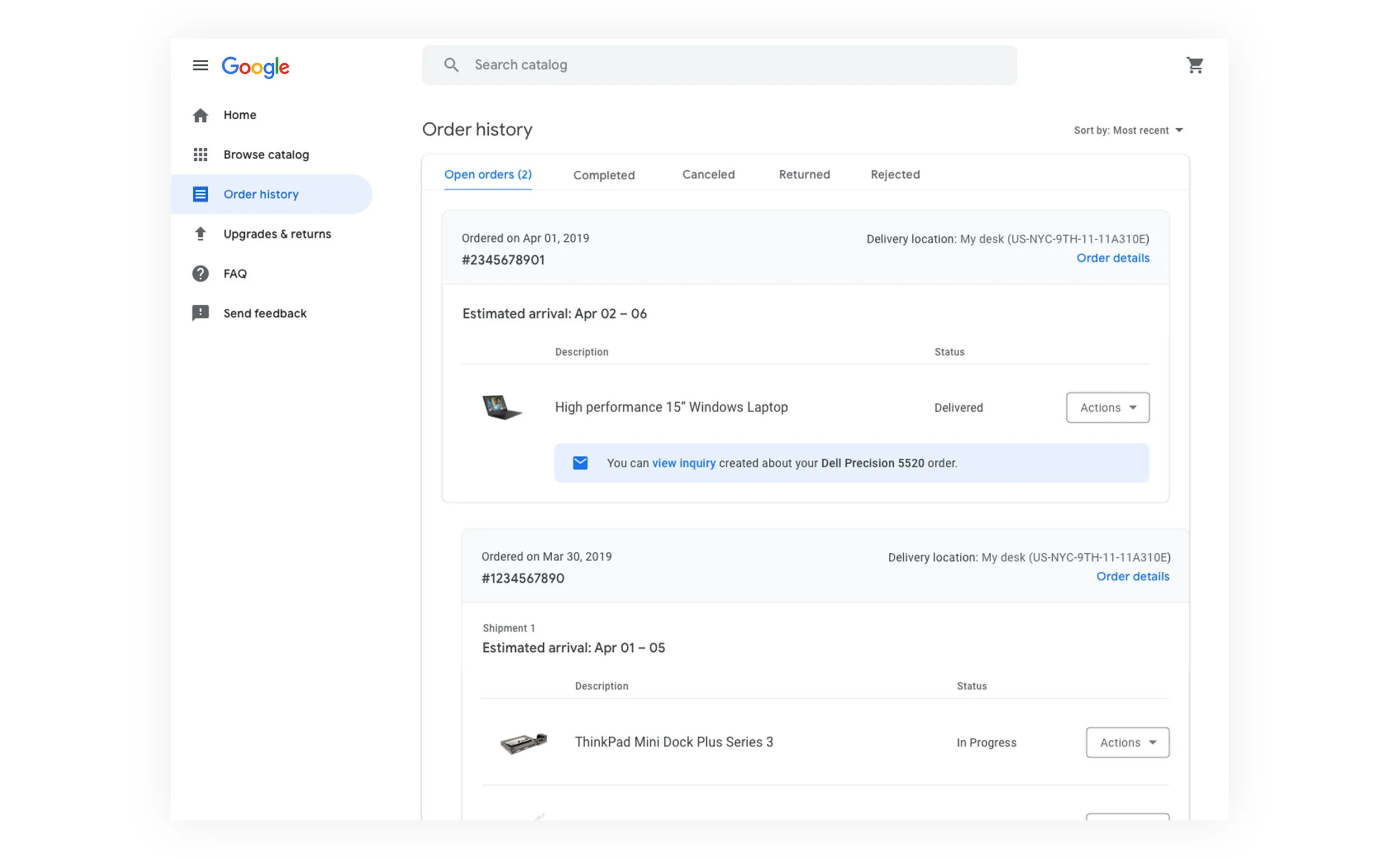This screenshot has height=859, width=1400.
Task: Open the shopping cart icon
Action: point(1194,66)
